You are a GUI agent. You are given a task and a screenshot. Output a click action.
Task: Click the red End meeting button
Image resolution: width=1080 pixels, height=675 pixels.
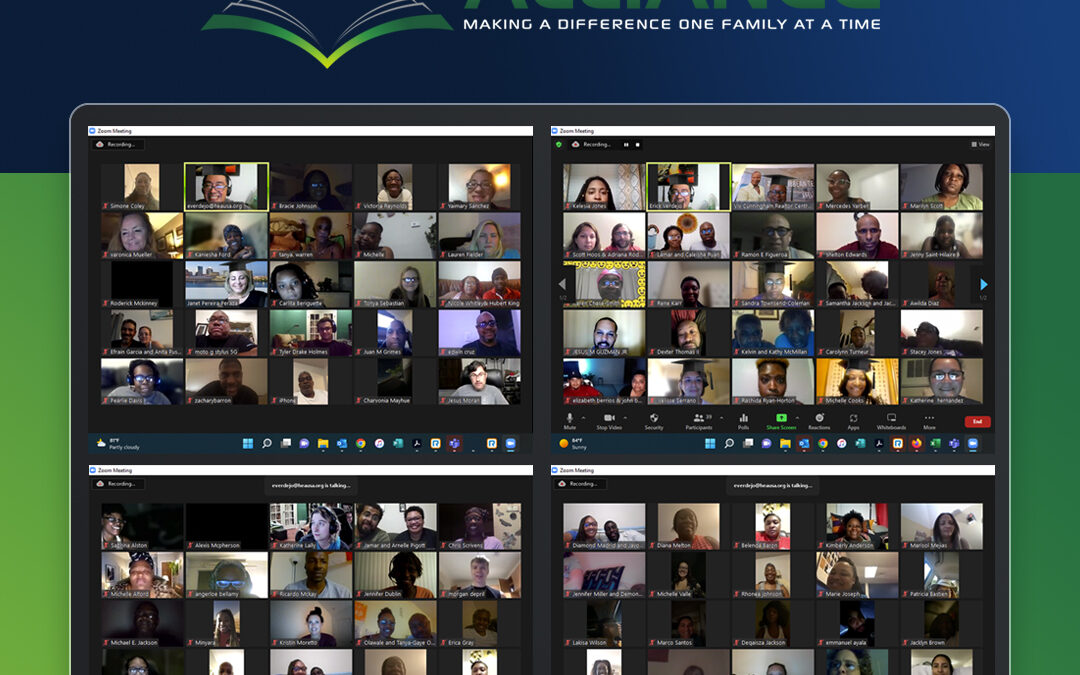click(977, 422)
